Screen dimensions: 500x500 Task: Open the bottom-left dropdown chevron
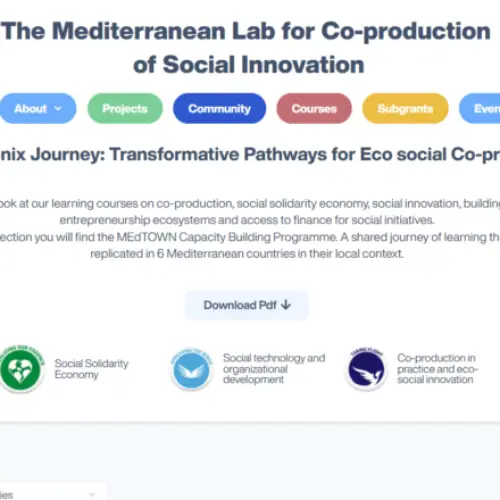(x=92, y=494)
